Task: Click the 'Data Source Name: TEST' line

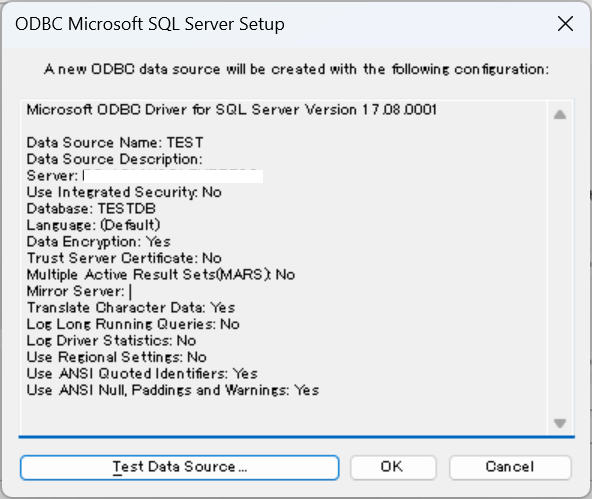Action: [115, 143]
